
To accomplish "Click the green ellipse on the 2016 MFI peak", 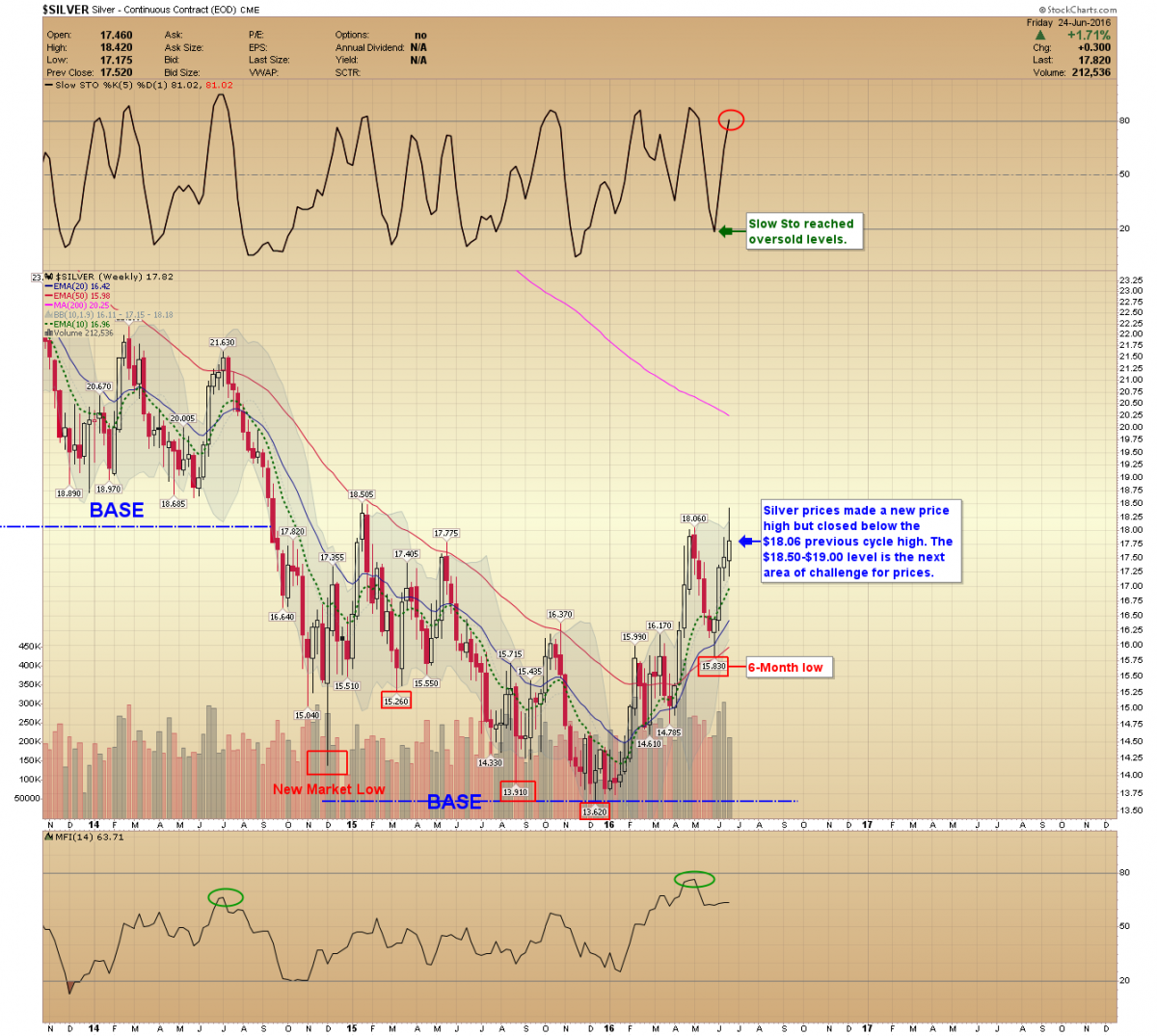I will tap(694, 879).
